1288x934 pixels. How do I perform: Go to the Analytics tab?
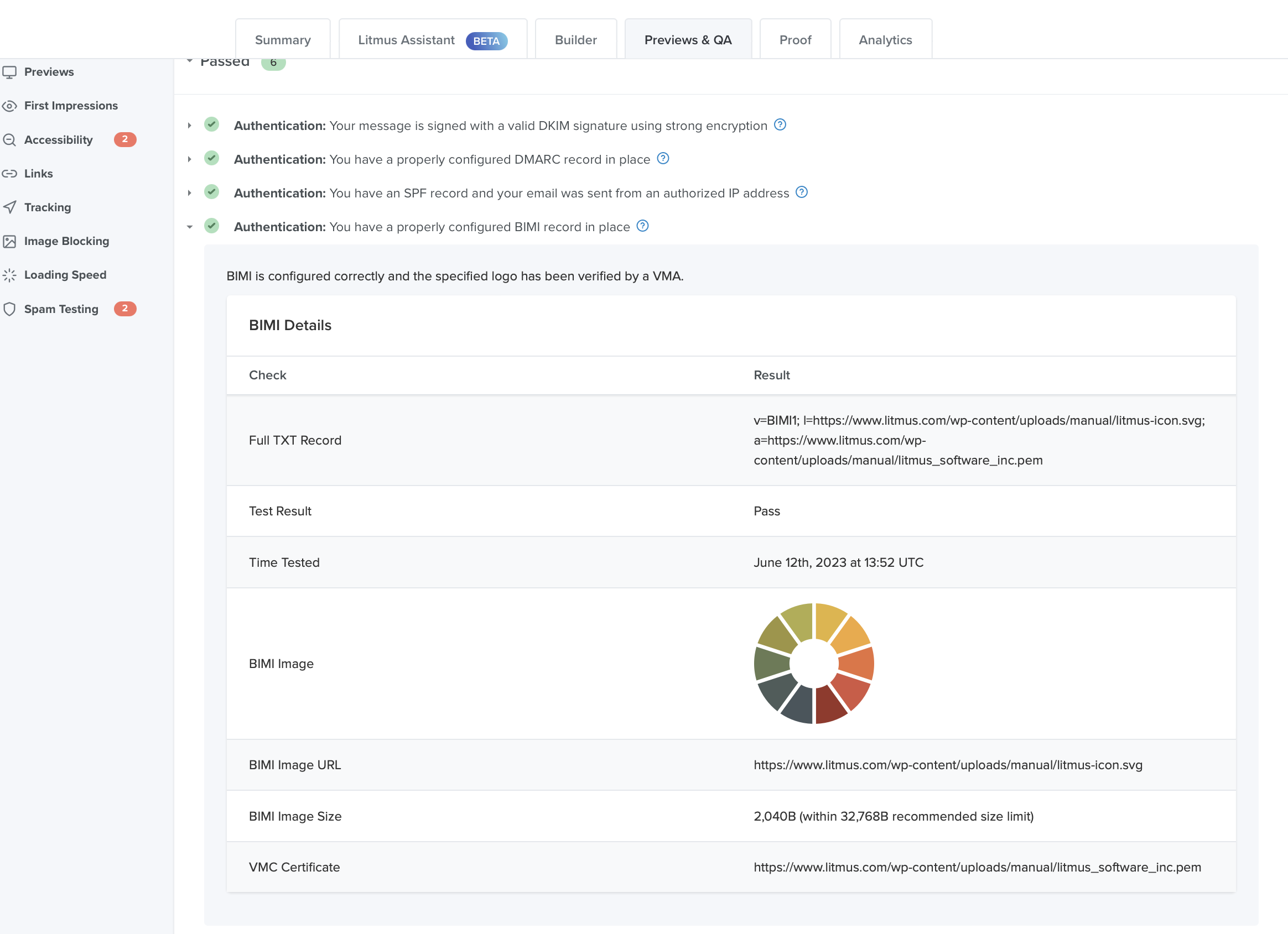tap(885, 40)
